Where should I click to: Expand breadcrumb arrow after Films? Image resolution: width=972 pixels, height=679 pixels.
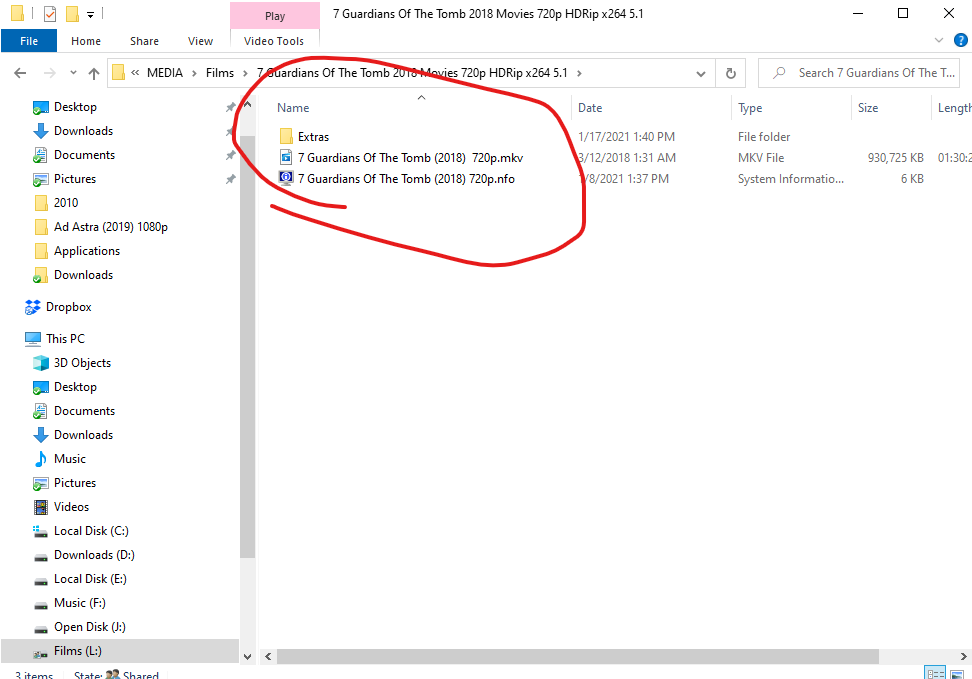[245, 73]
